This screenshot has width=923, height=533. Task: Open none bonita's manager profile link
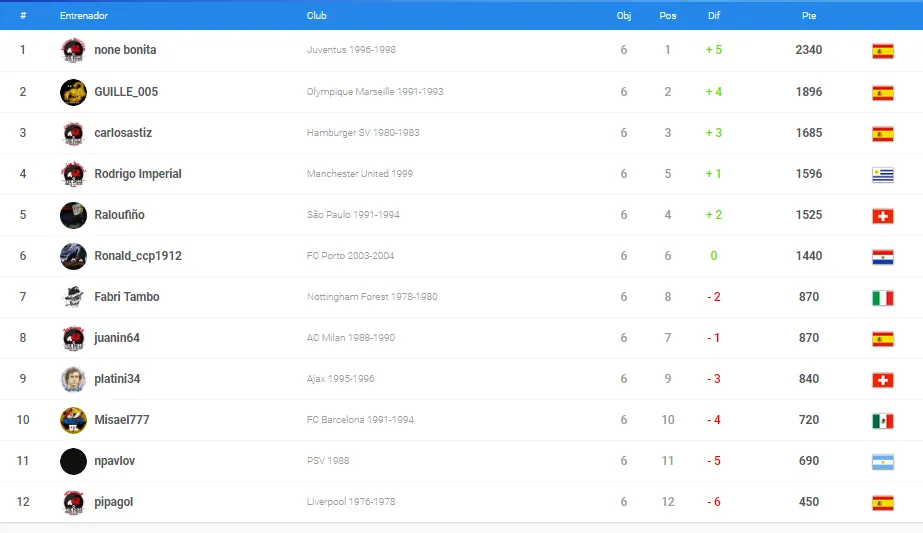(125, 50)
